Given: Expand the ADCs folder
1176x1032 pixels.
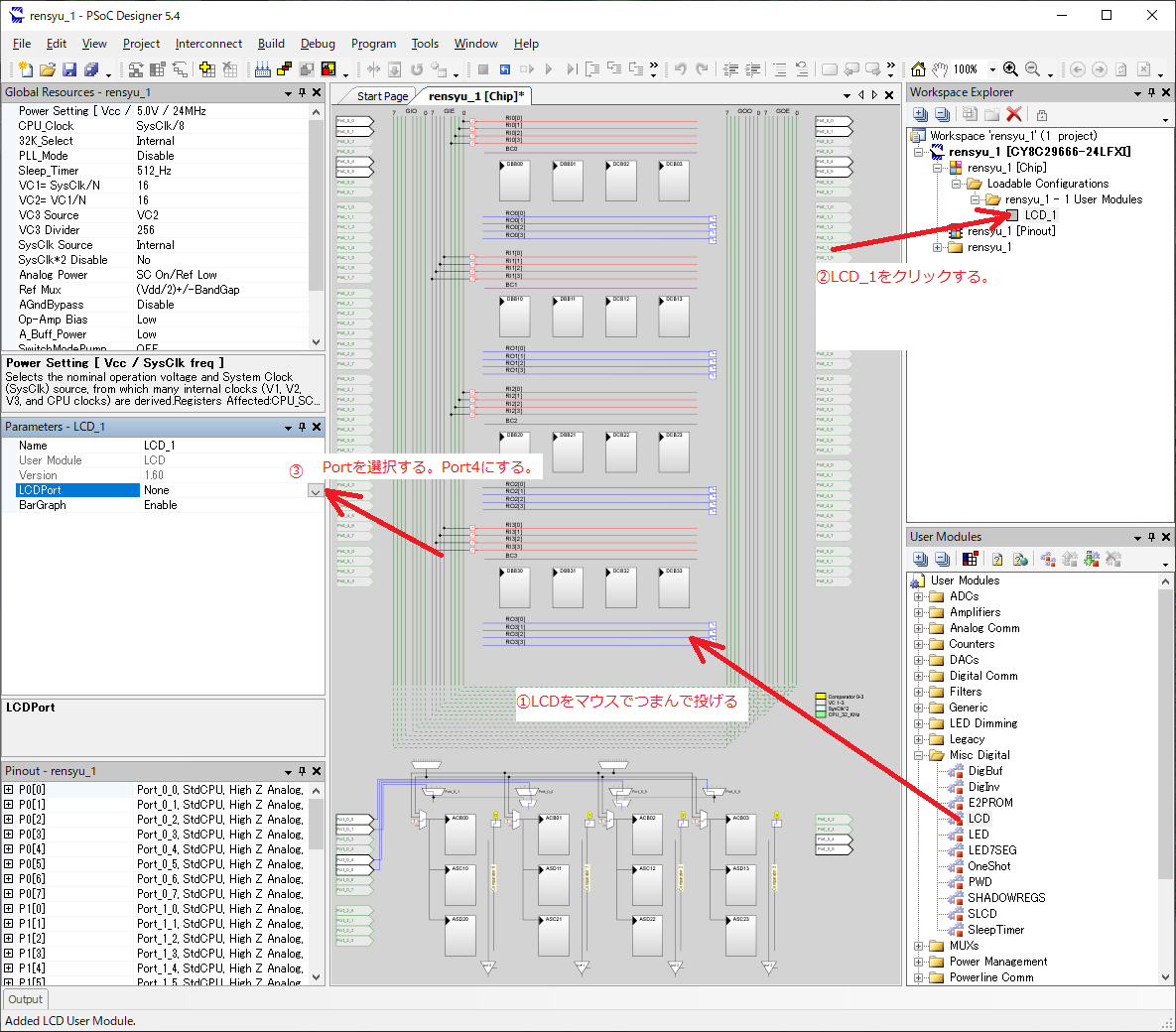Looking at the screenshot, I should [x=918, y=597].
